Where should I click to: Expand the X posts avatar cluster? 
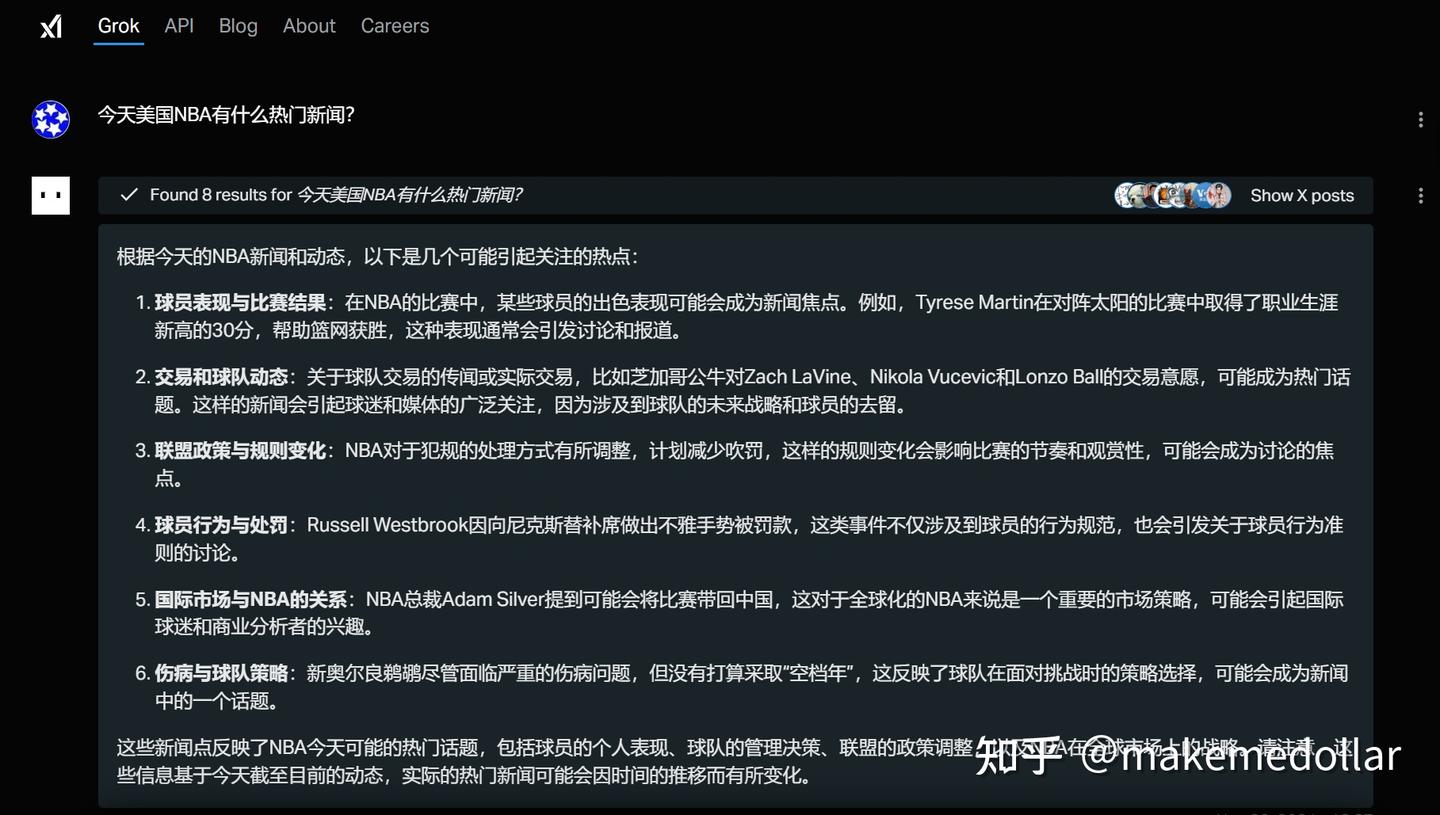tap(1172, 195)
